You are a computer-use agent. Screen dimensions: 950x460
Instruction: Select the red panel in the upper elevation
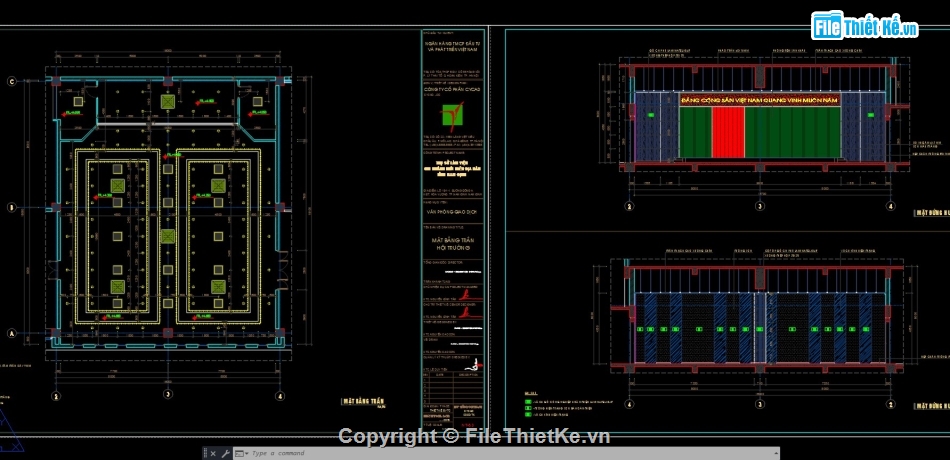point(728,133)
